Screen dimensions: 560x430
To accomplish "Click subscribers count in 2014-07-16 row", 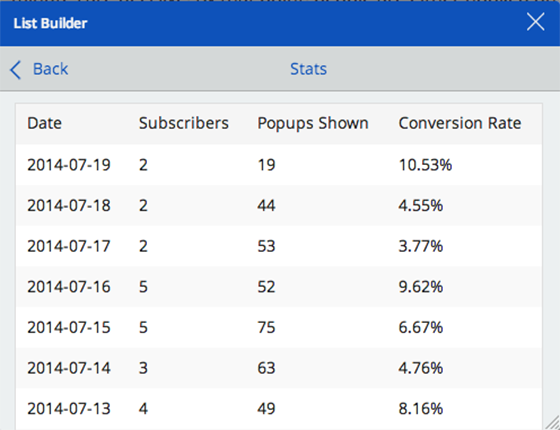I will [x=143, y=287].
